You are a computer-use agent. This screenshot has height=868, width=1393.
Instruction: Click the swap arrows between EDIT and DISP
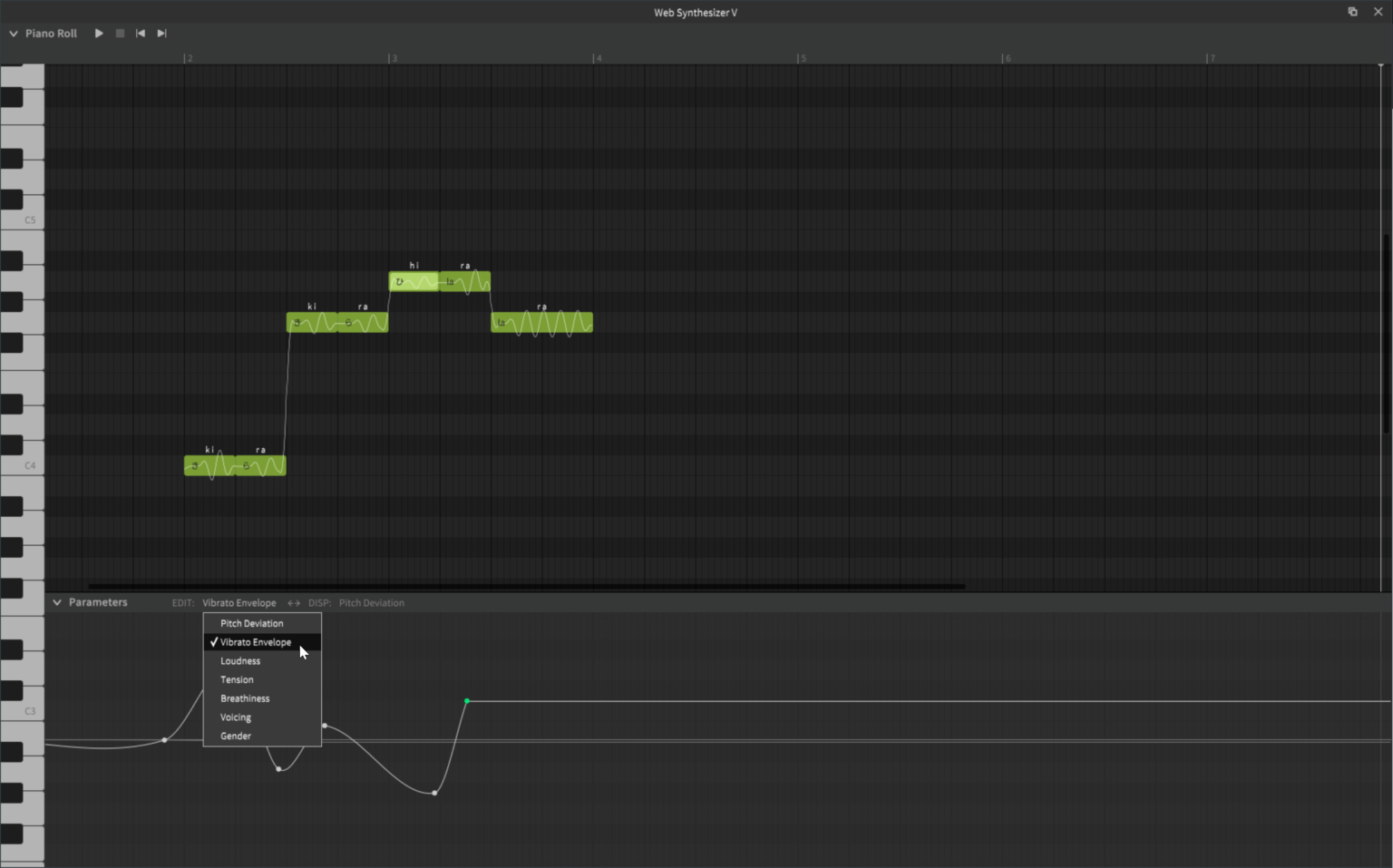coord(293,602)
